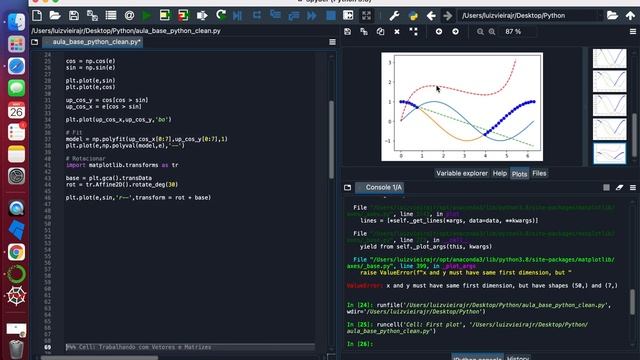Click the import matplotlib.transforms code line

tap(122, 165)
